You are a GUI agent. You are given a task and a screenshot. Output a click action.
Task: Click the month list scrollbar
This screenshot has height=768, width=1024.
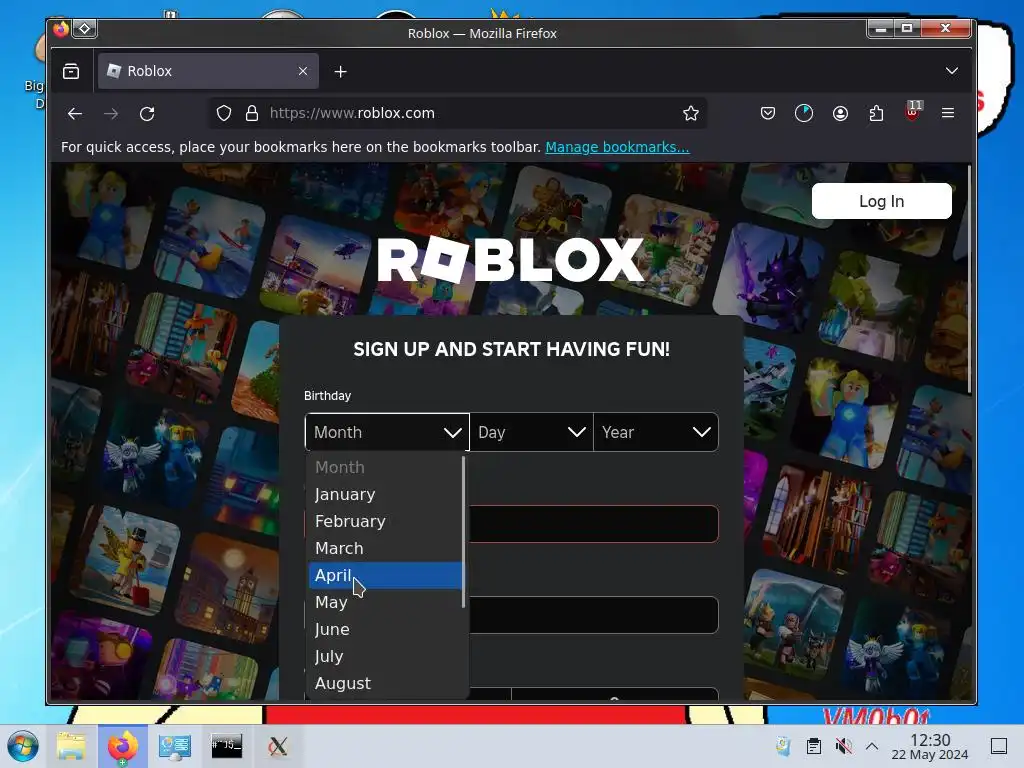464,532
